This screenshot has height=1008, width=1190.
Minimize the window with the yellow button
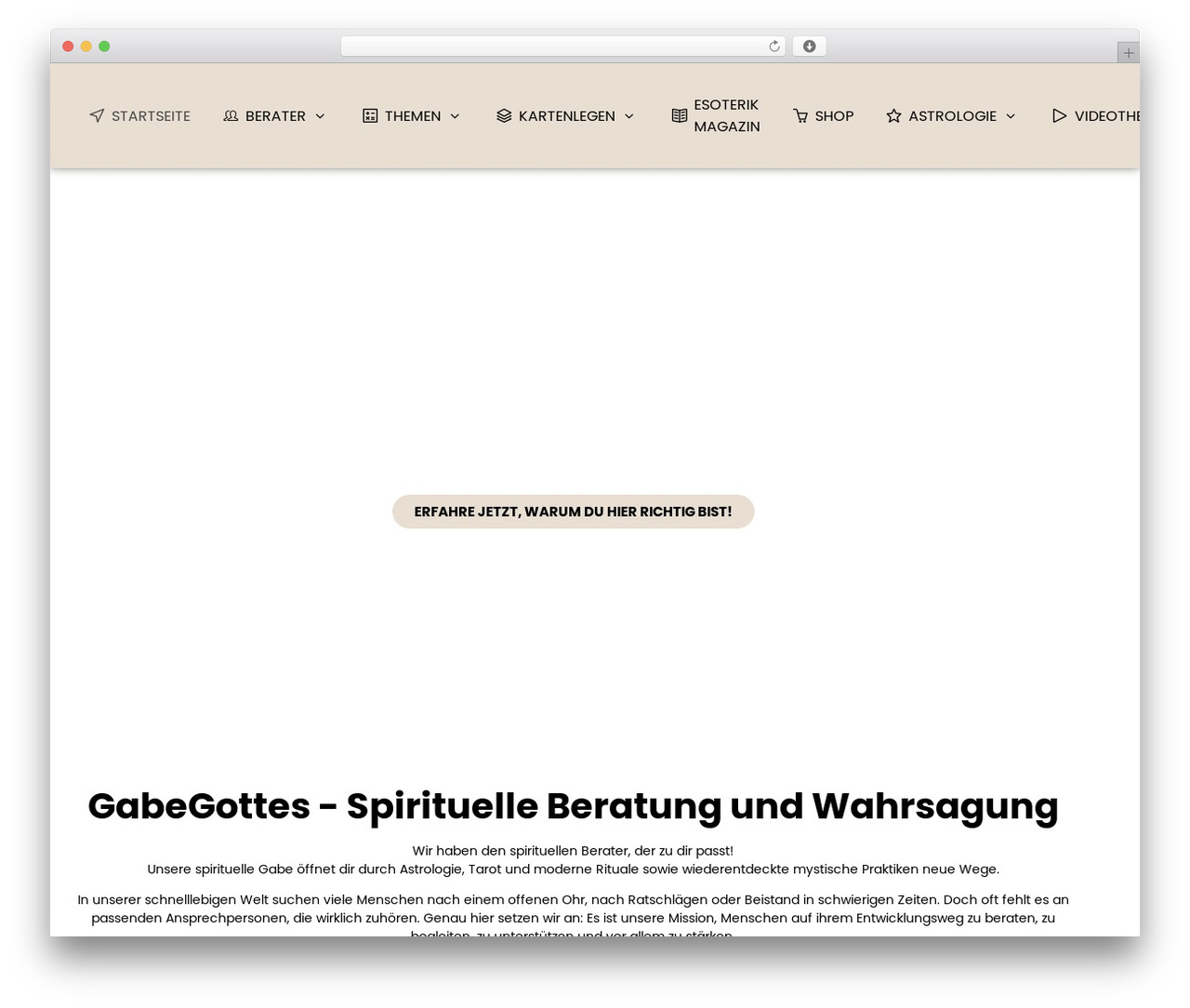pyautogui.click(x=86, y=46)
